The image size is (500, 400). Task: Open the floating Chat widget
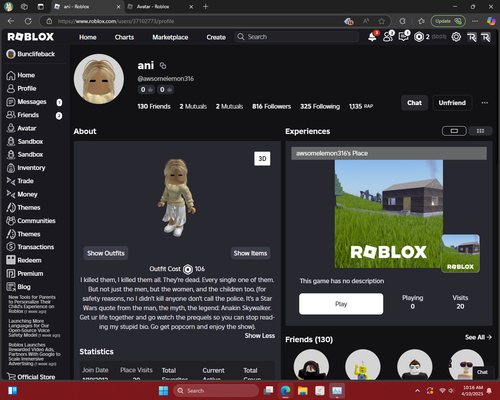(x=482, y=372)
